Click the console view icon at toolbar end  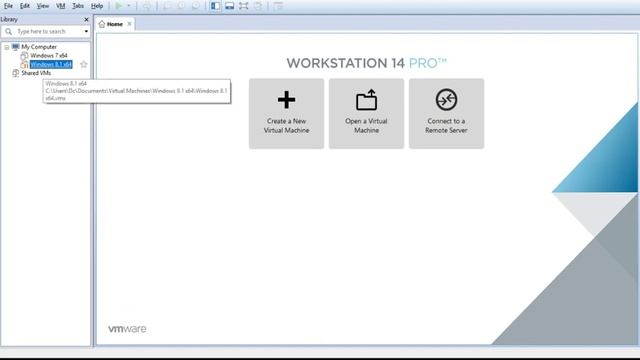click(x=278, y=6)
